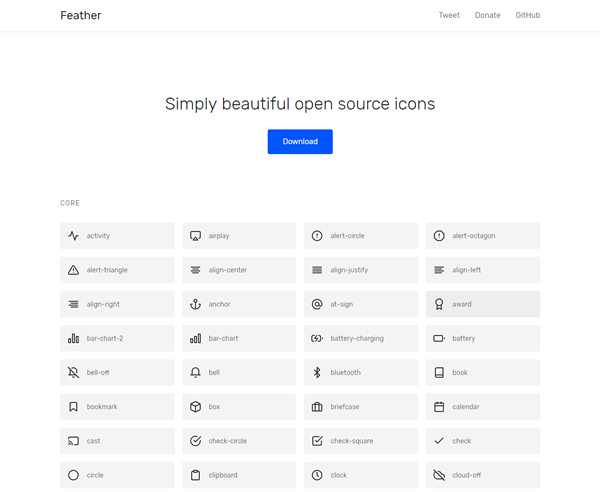This screenshot has width=600, height=492.
Task: Select the at-sign icon
Action: tap(317, 304)
